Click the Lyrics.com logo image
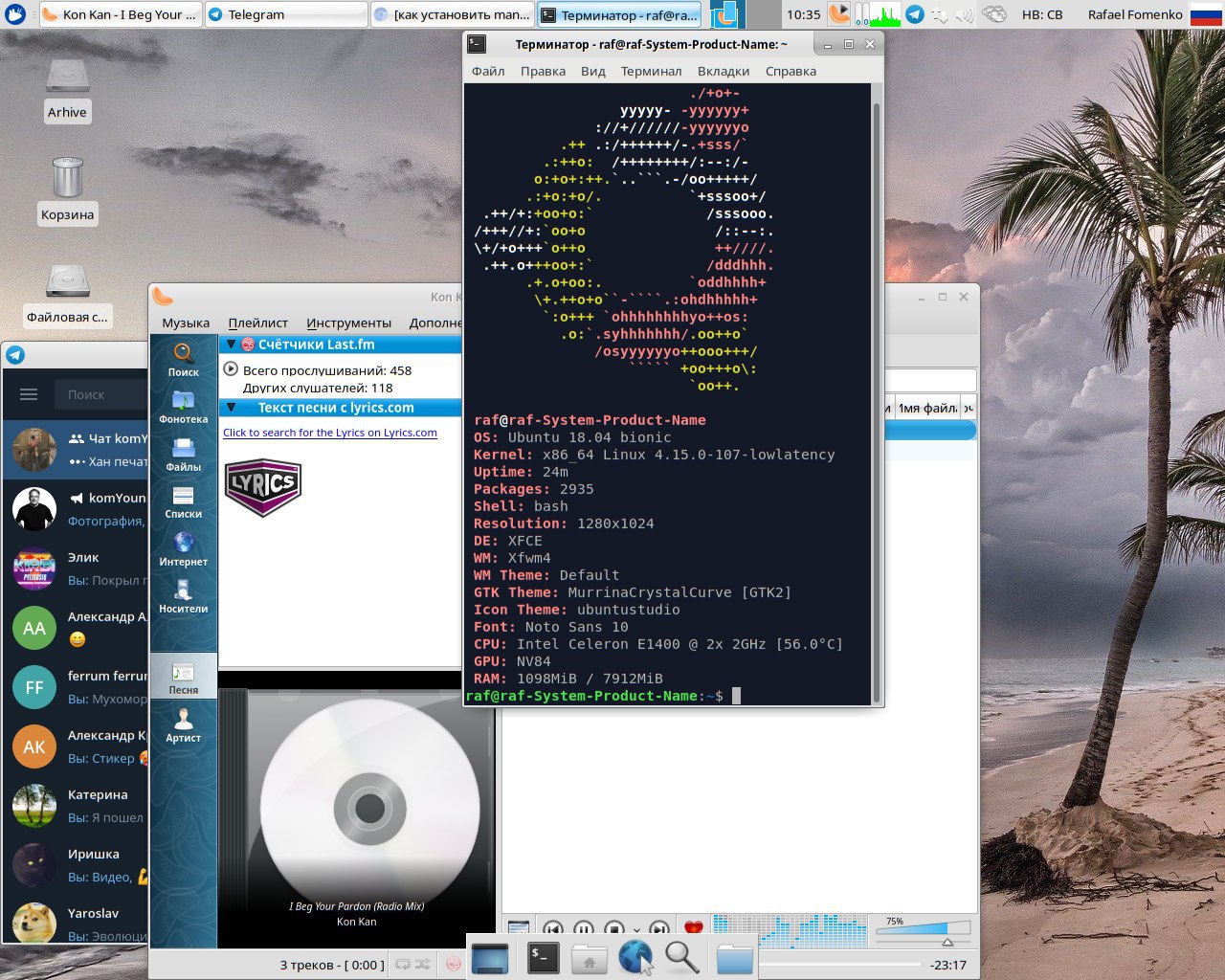The width and height of the screenshot is (1225, 980). pos(263,486)
